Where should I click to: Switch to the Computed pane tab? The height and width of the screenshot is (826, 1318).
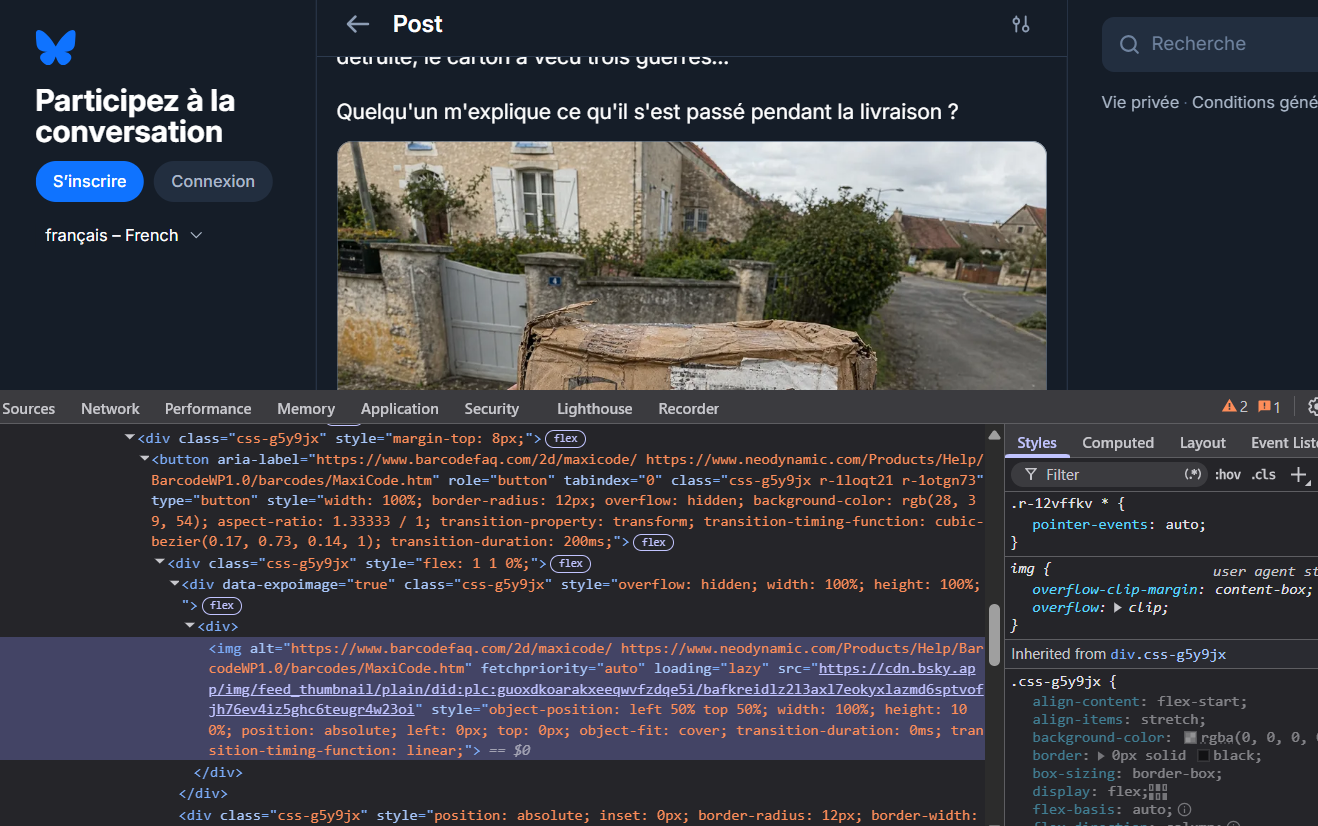point(1118,442)
